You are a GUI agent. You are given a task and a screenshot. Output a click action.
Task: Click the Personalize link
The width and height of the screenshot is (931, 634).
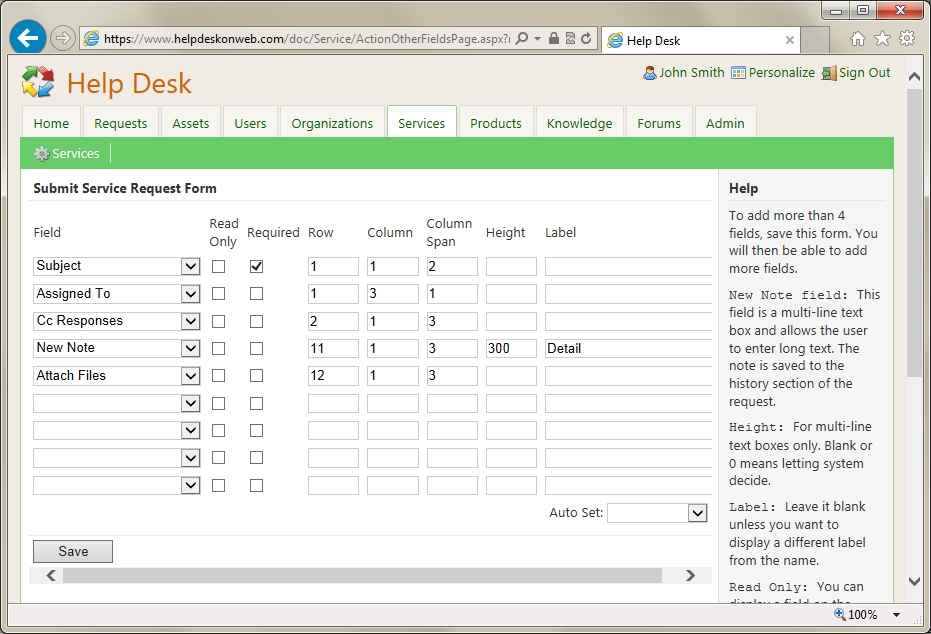pos(781,72)
